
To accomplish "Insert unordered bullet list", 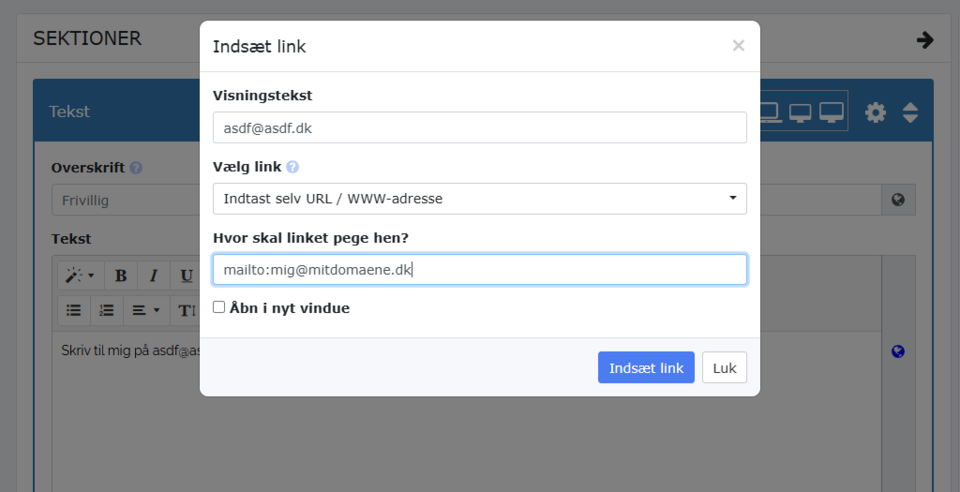I will coord(74,310).
